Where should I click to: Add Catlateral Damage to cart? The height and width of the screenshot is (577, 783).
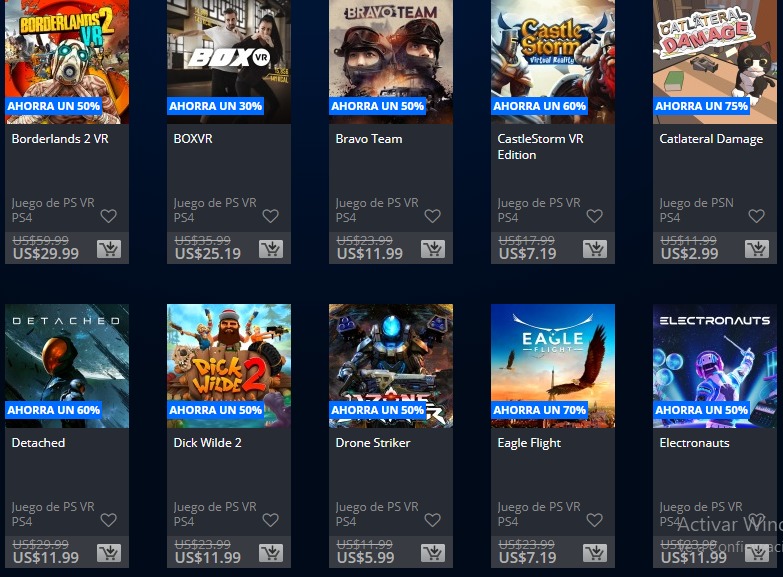point(757,249)
